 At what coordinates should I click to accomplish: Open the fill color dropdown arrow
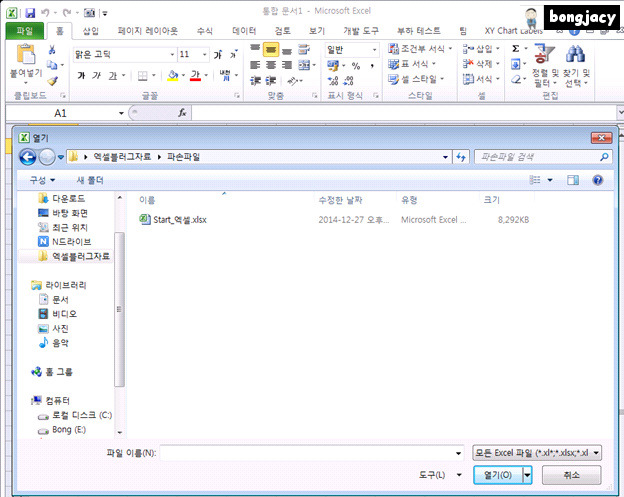click(183, 75)
